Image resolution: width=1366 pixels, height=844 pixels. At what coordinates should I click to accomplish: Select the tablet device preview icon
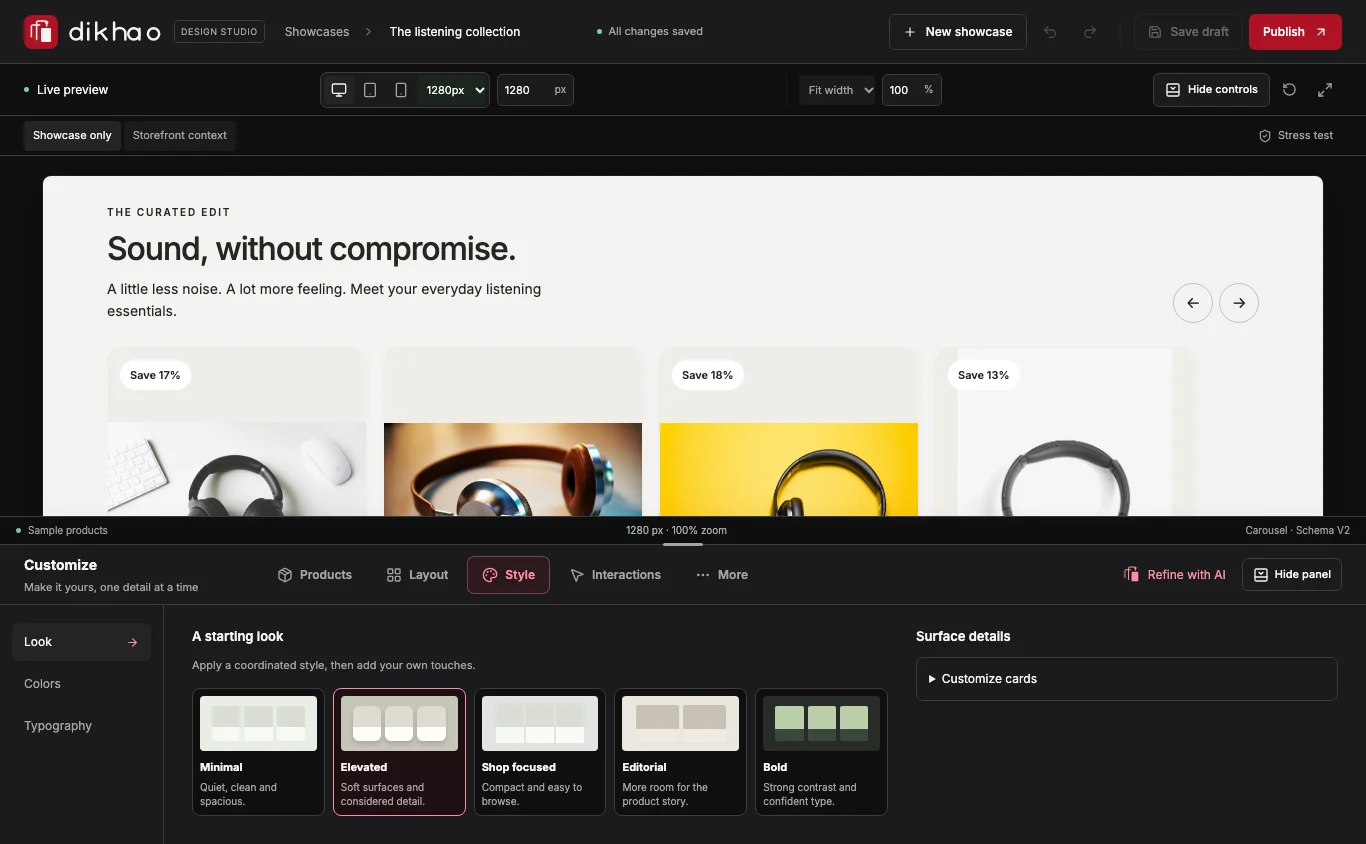(370, 90)
